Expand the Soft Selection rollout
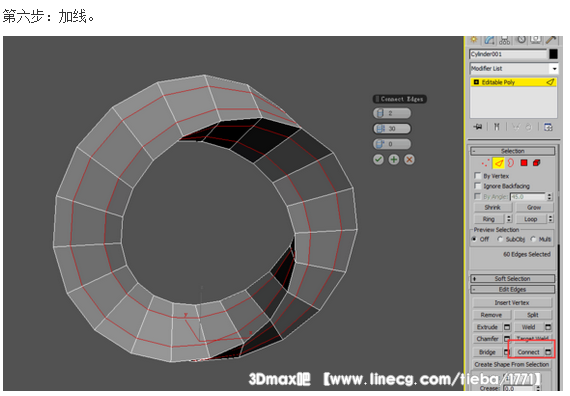Viewport: 570px width, 396px height. click(513, 279)
